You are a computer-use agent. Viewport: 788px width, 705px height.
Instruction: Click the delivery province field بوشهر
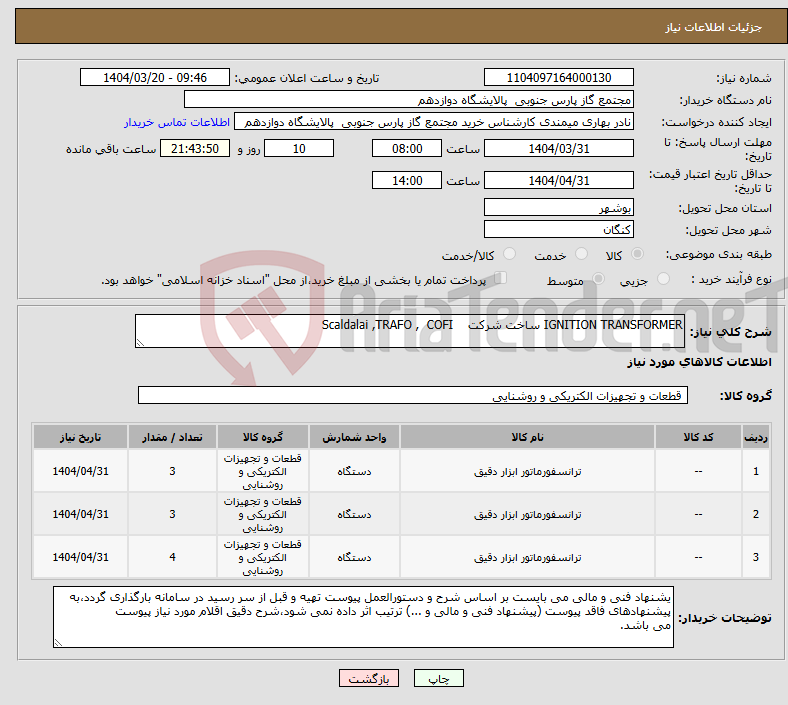pos(558,208)
